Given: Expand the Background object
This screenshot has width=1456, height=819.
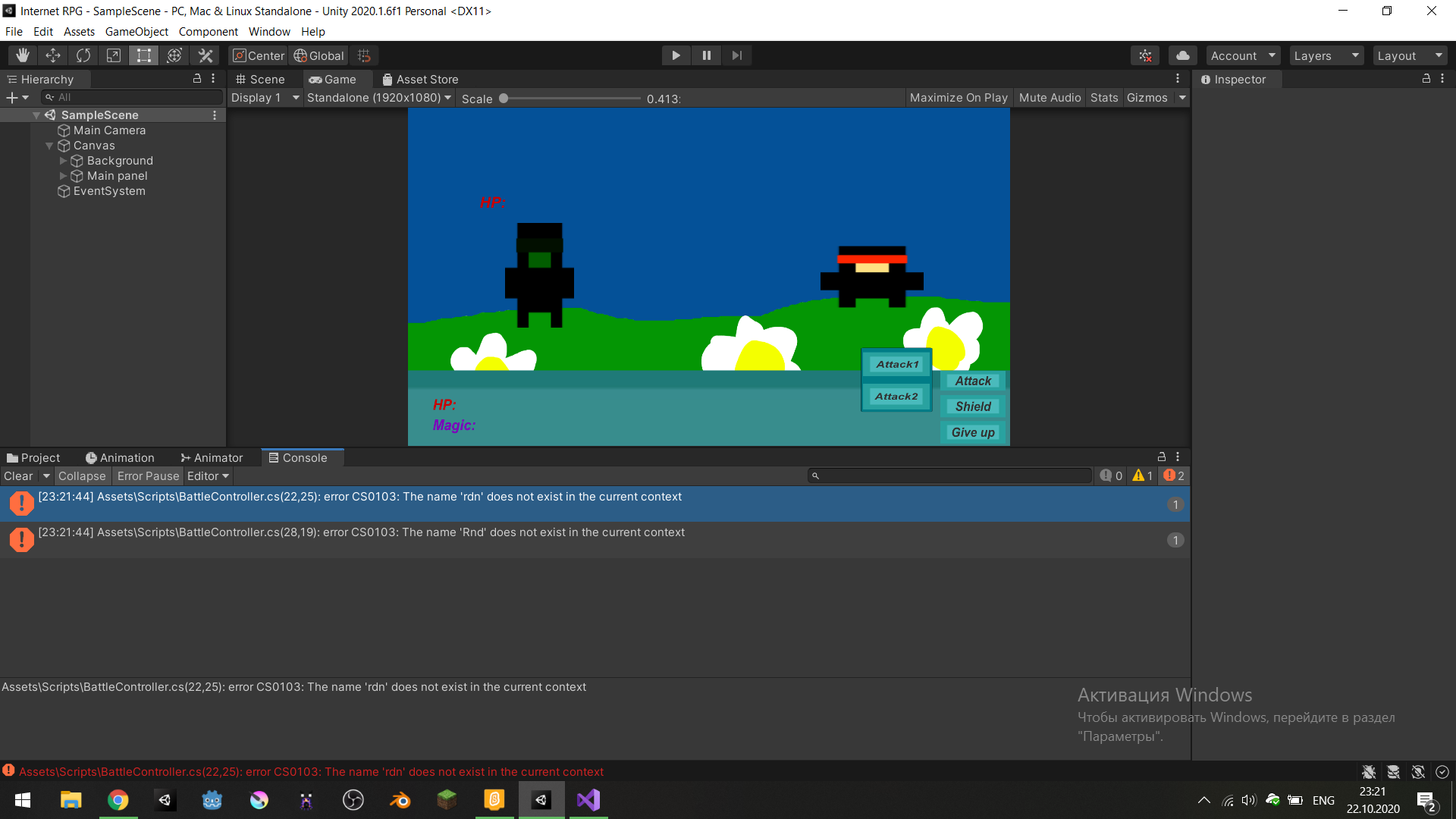Looking at the screenshot, I should click(x=63, y=161).
